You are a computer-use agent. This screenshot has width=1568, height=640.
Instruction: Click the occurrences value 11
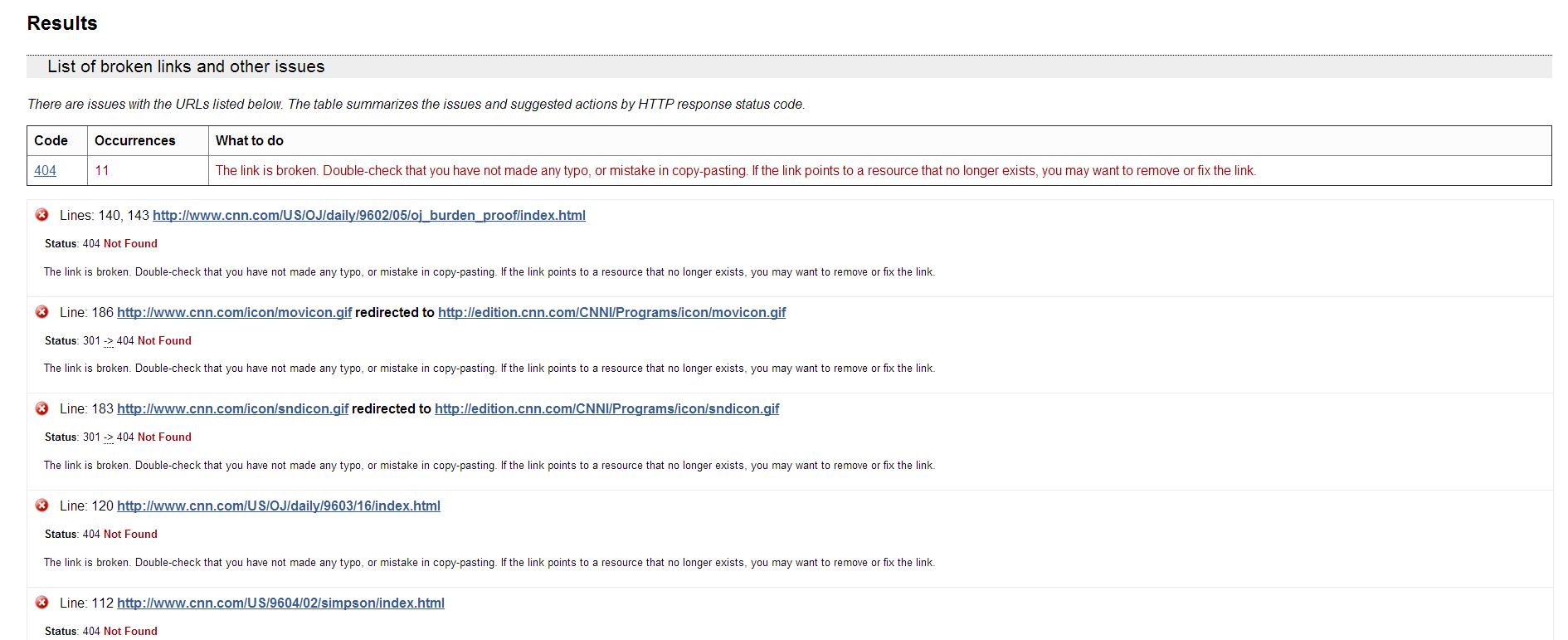pos(102,170)
